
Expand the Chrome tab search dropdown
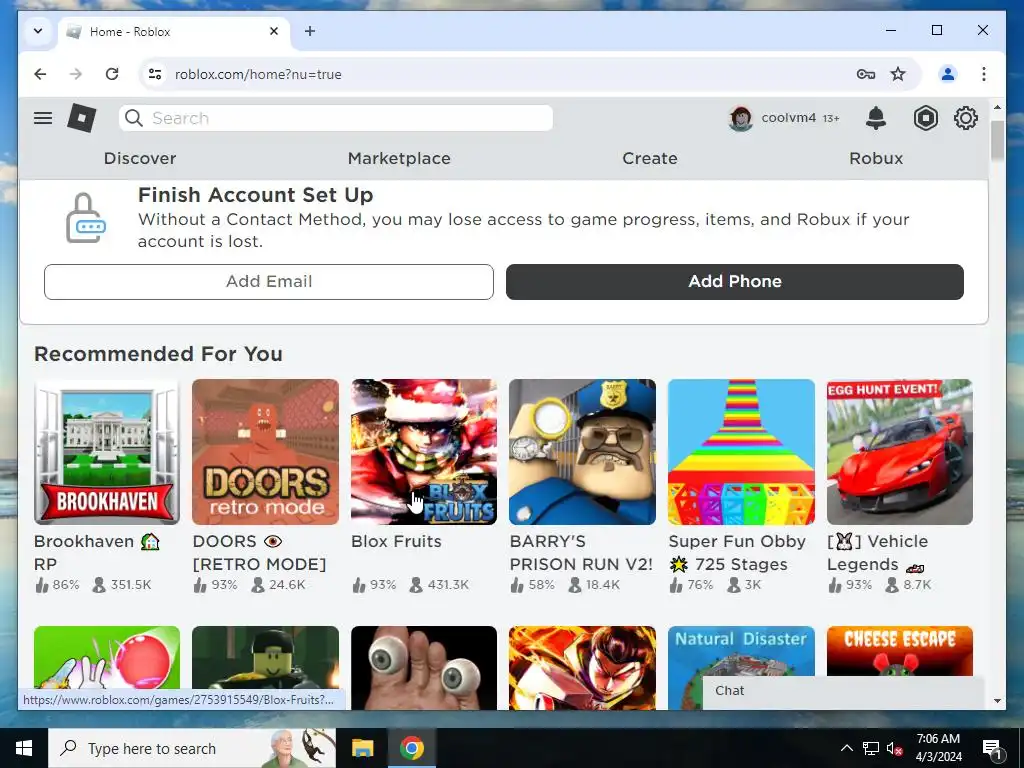38,31
